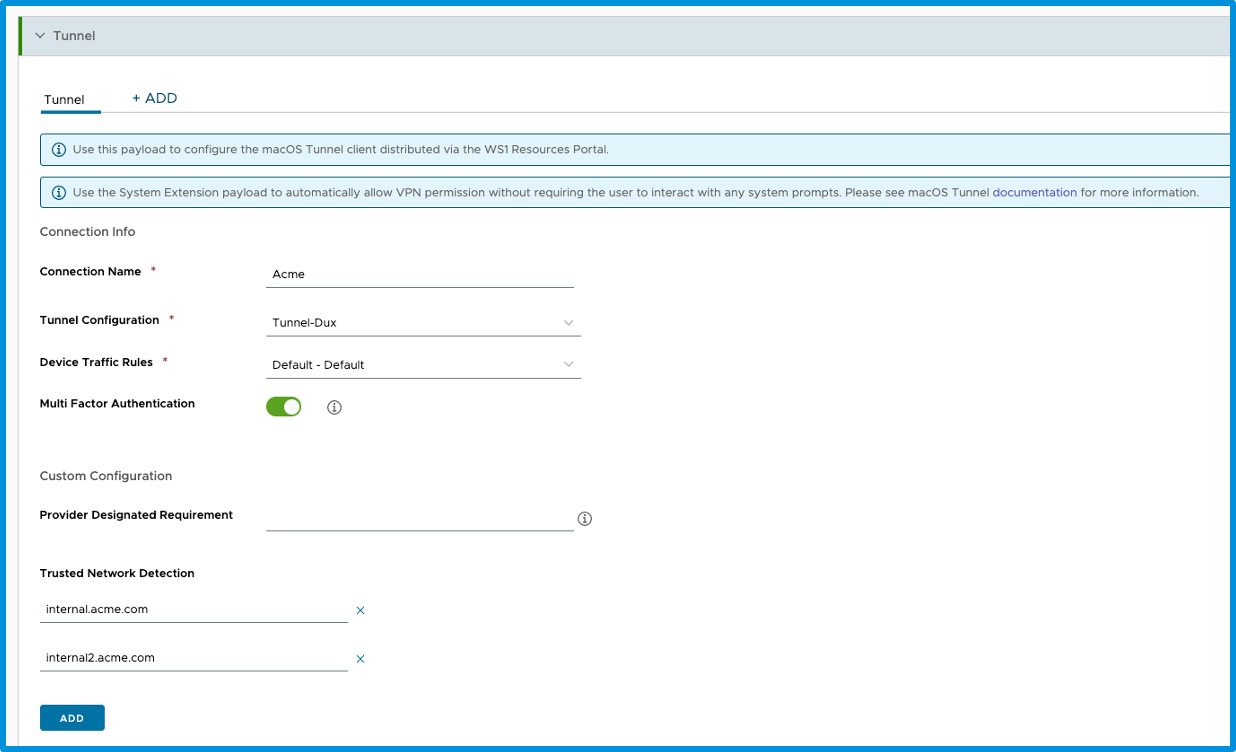Collapse the Tunnel section chevron
This screenshot has height=752, width=1236.
pyautogui.click(x=40, y=36)
